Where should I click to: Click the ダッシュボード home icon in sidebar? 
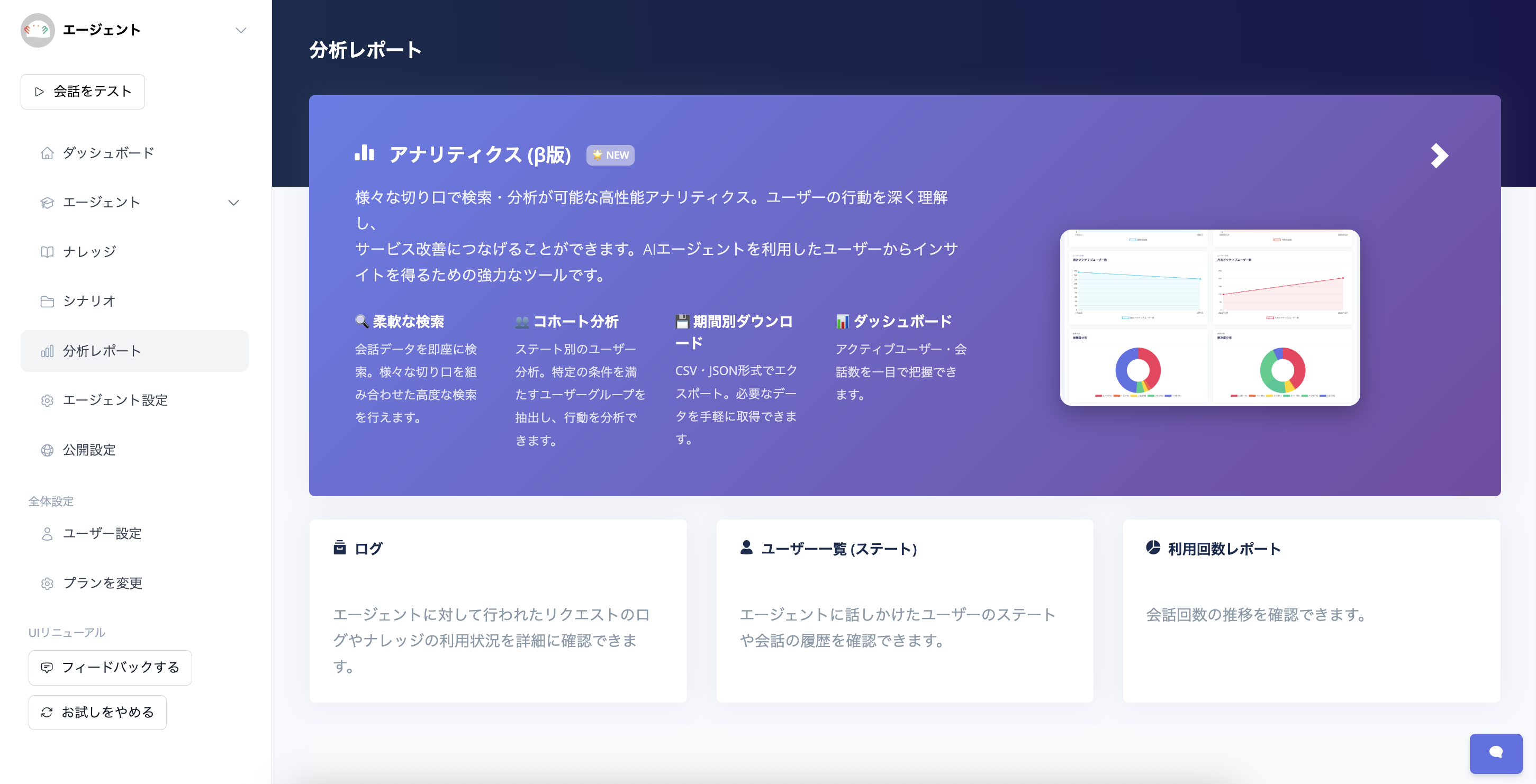47,153
